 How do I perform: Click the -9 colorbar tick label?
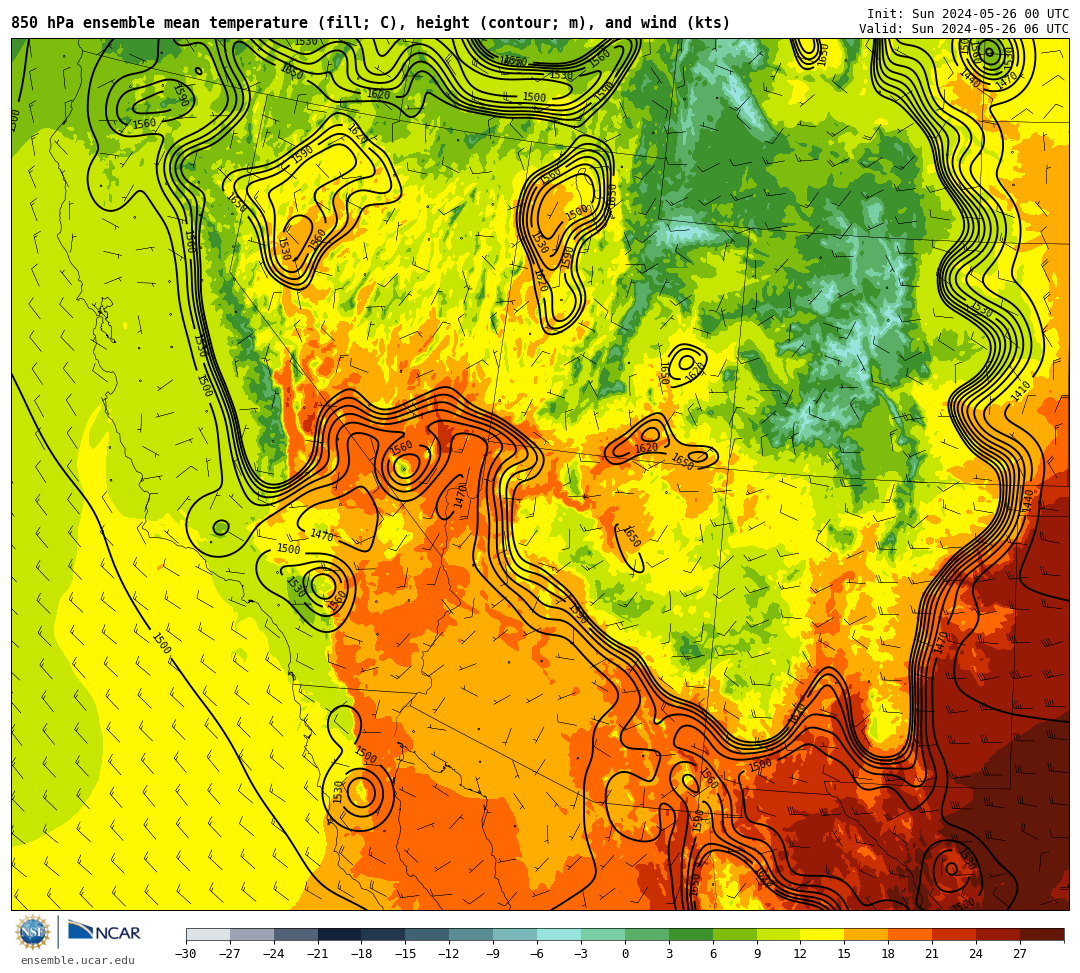tap(493, 954)
